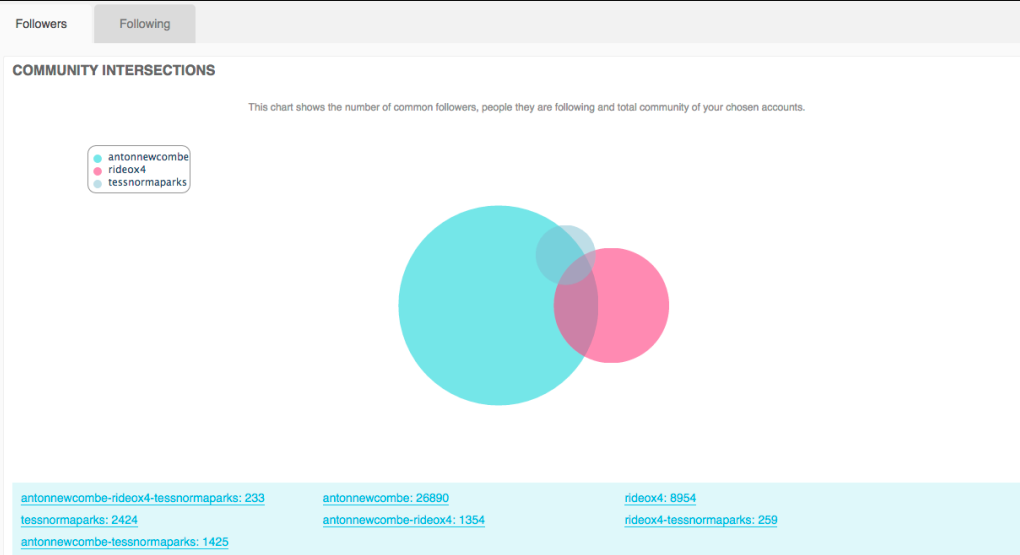Click the chart description sentence
The height and width of the screenshot is (555, 1020).
pyautogui.click(x=526, y=107)
